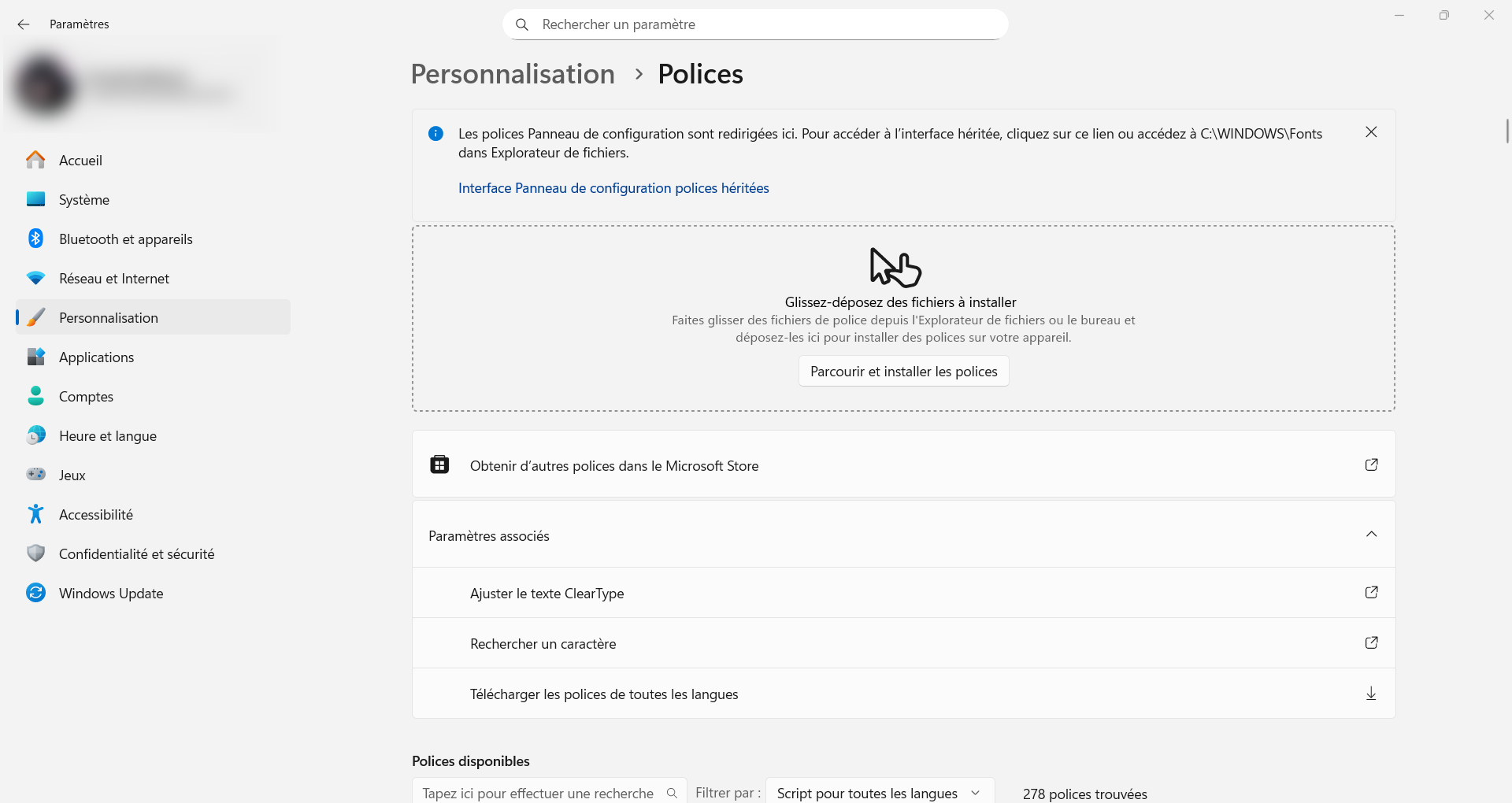Screen dimensions: 1512x803
Task: Click the available fonts search box
Action: coord(539,793)
